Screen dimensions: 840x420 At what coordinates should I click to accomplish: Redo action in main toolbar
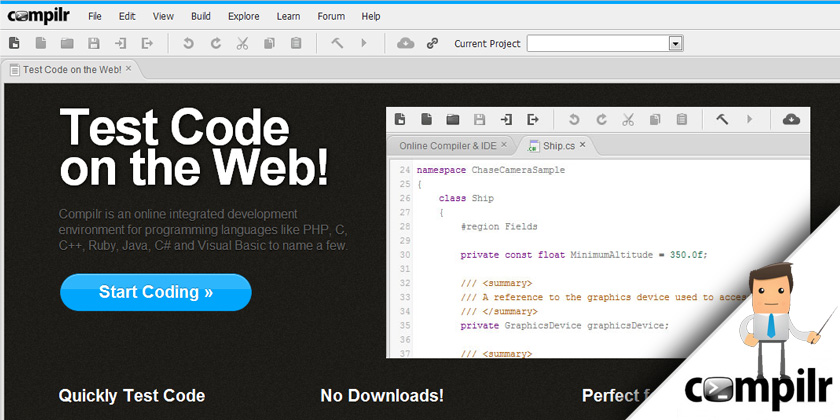(215, 43)
